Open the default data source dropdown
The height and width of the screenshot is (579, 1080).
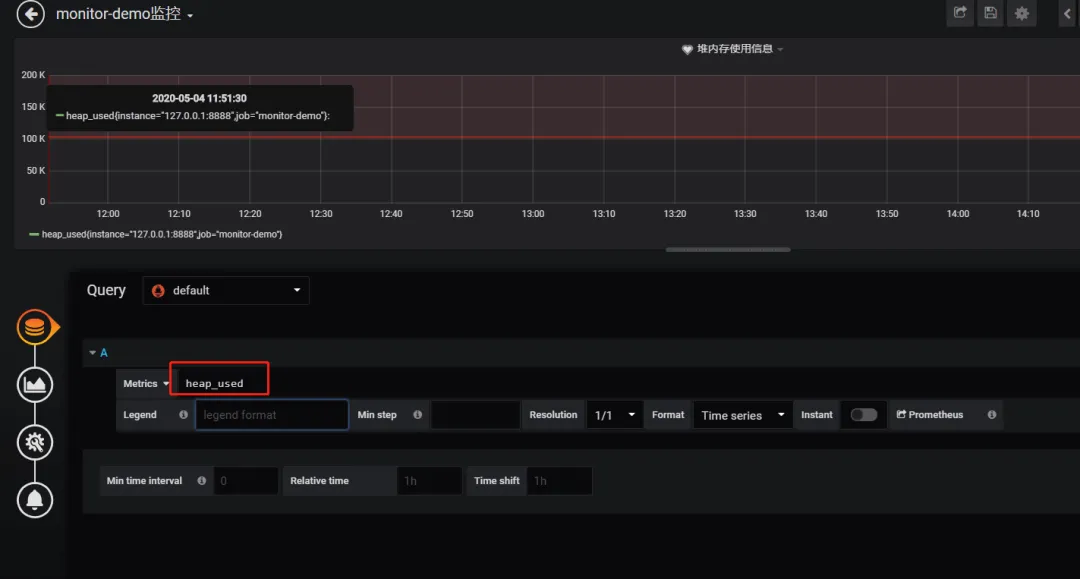226,291
